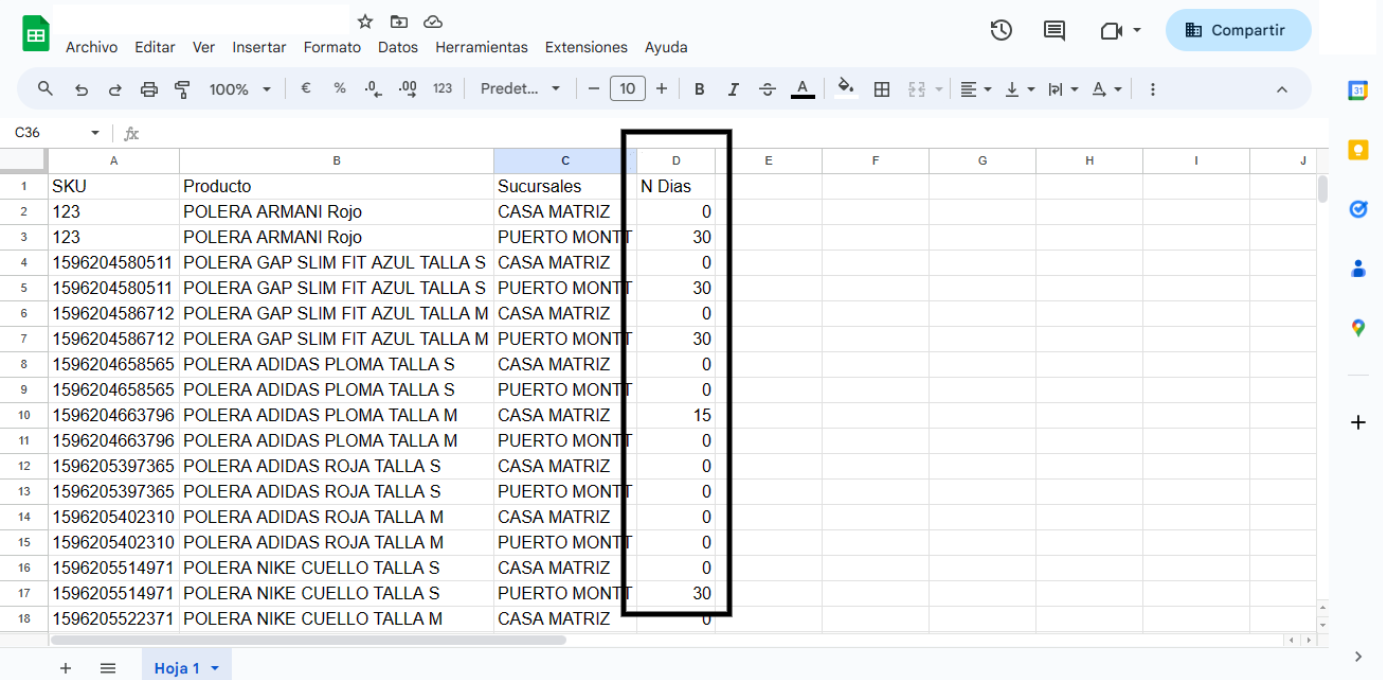Image resolution: width=1383 pixels, height=680 pixels.
Task: Open horizontal align dropdown
Action: coord(975,89)
